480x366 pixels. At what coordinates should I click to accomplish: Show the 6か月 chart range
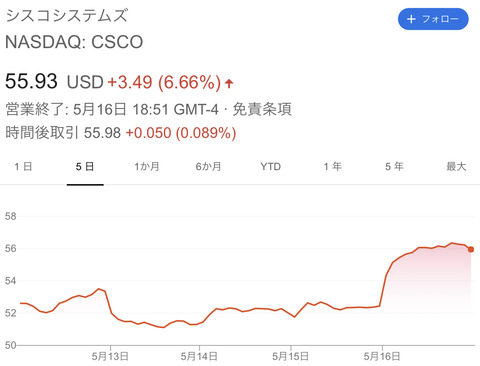point(208,166)
